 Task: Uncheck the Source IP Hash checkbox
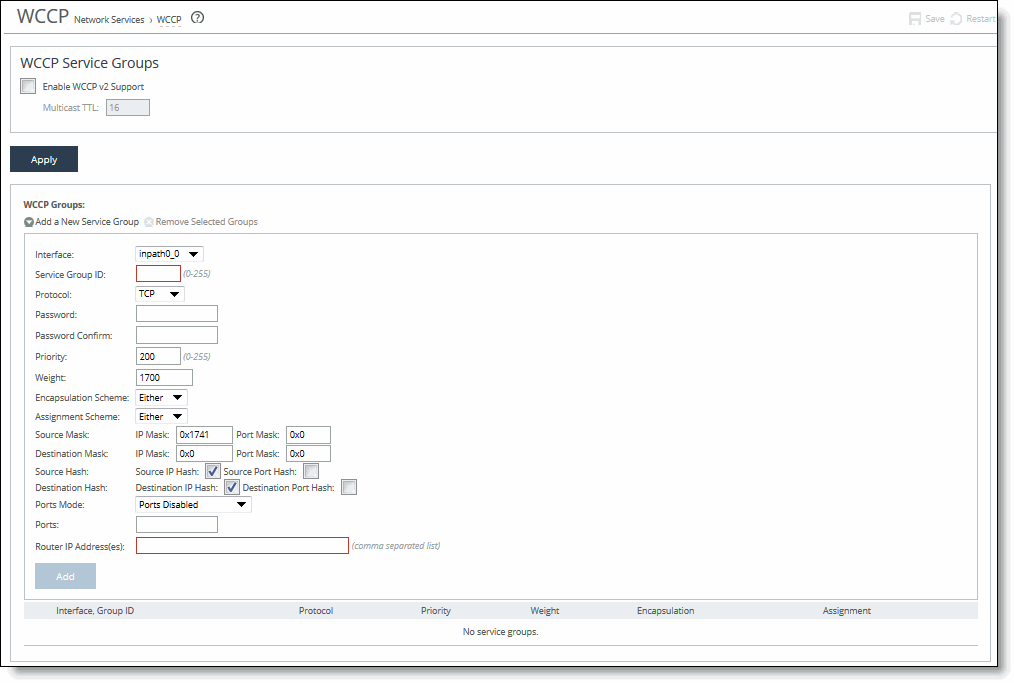click(x=212, y=470)
